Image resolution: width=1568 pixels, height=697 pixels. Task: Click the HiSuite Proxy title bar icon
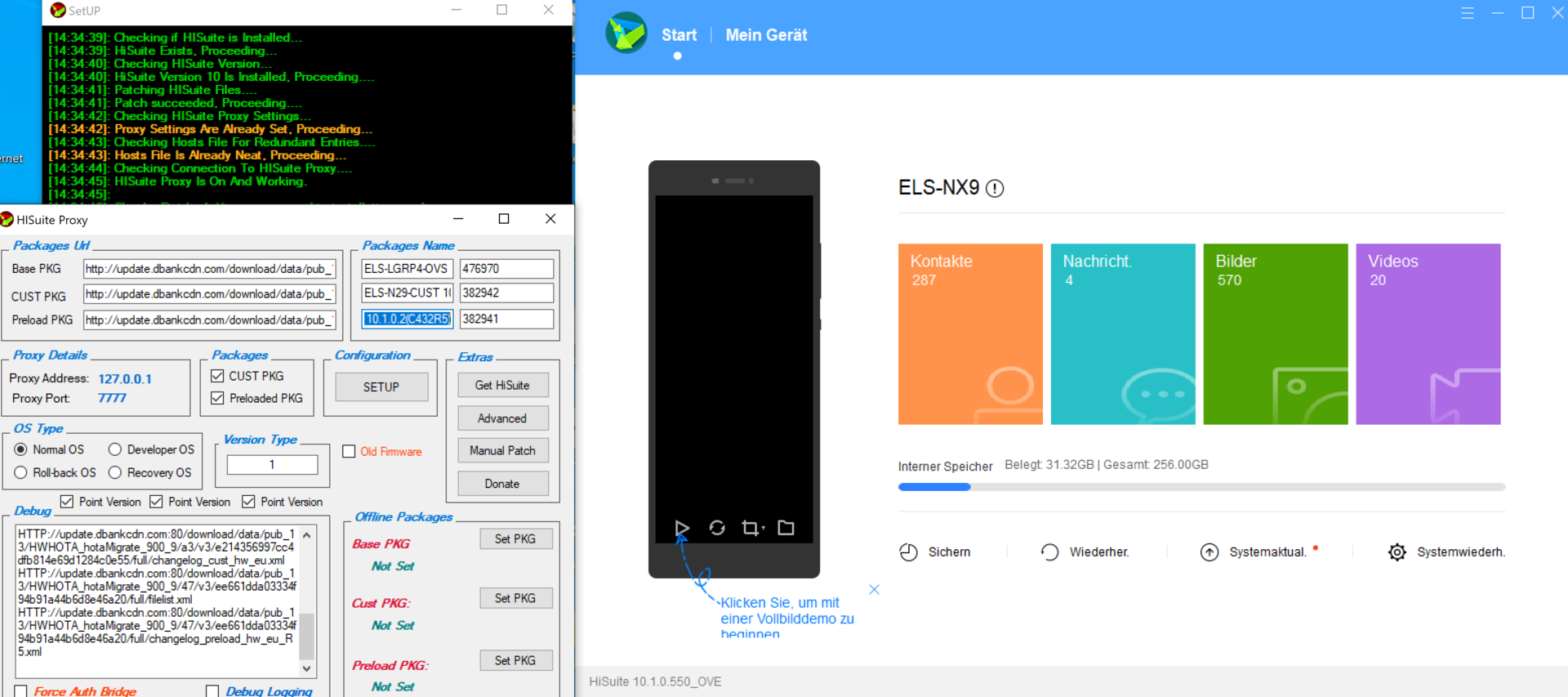pos(7,219)
